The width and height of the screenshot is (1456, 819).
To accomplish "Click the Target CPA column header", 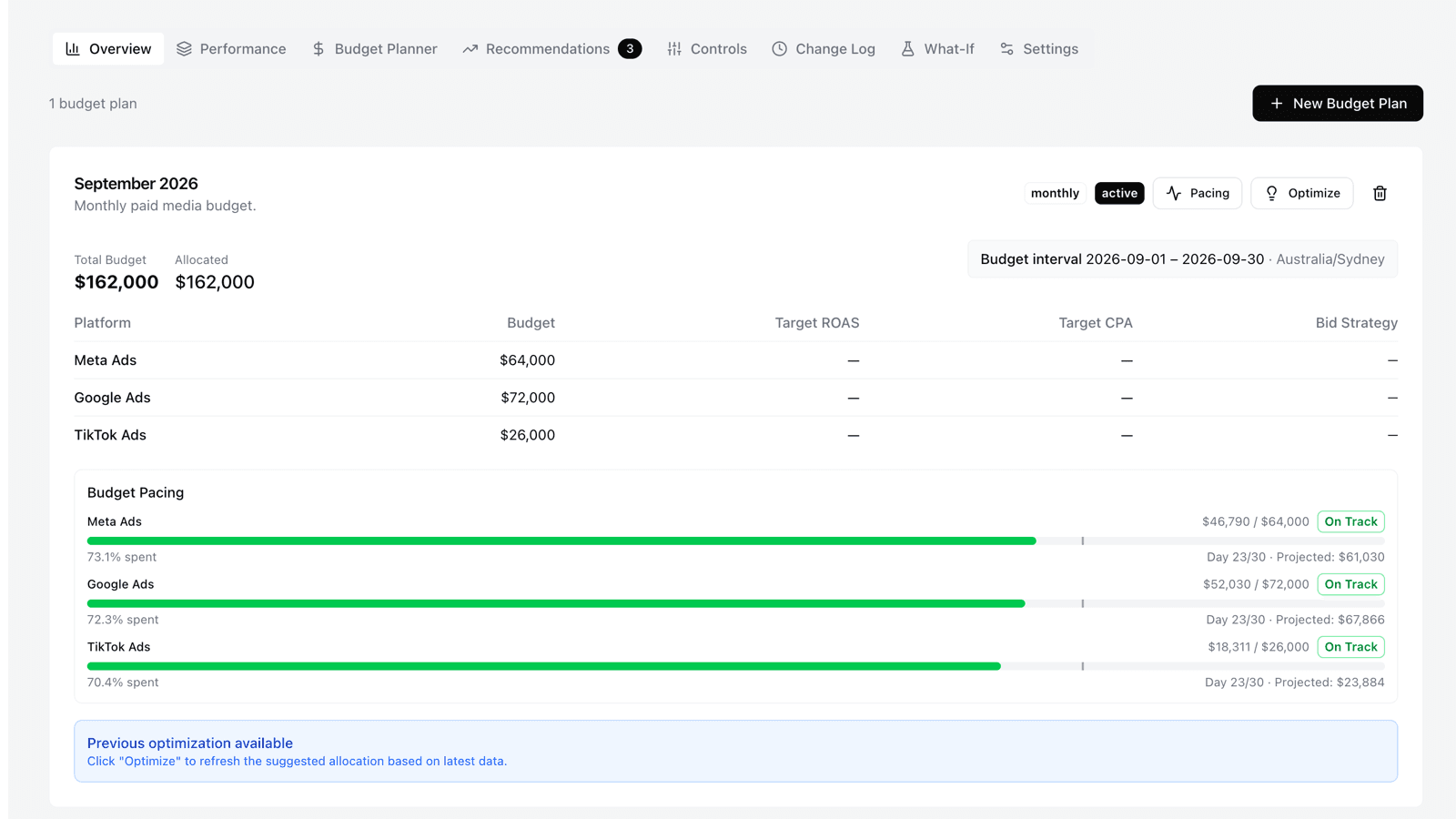I will [1096, 323].
